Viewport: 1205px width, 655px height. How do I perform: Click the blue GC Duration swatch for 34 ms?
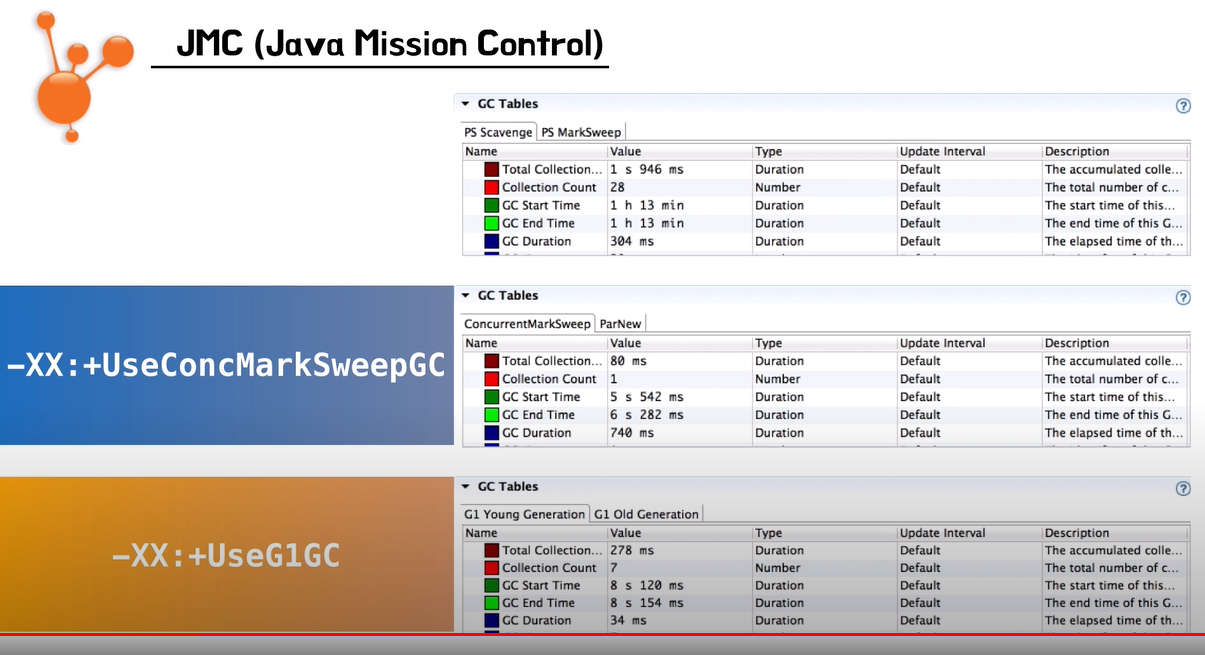point(491,621)
